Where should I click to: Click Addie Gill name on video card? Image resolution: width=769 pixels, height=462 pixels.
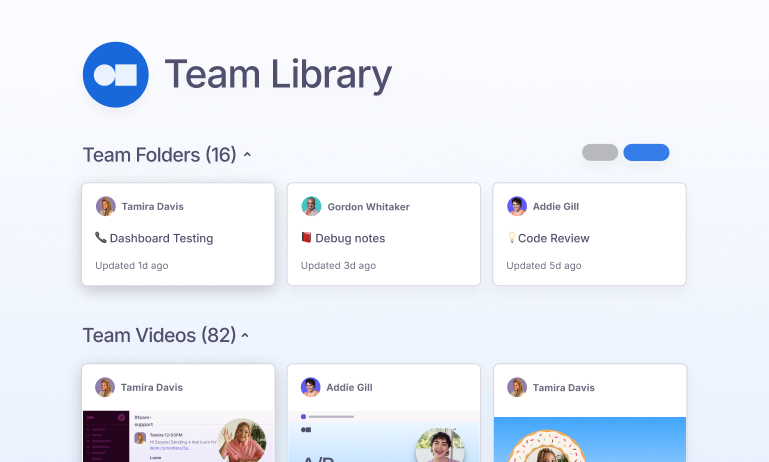coord(349,387)
